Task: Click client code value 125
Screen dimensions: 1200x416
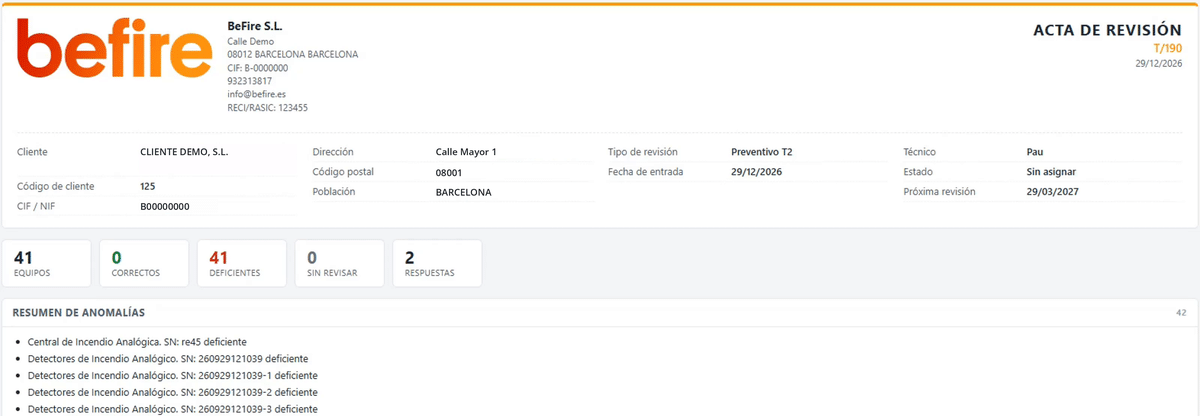Action: pyautogui.click(x=148, y=186)
